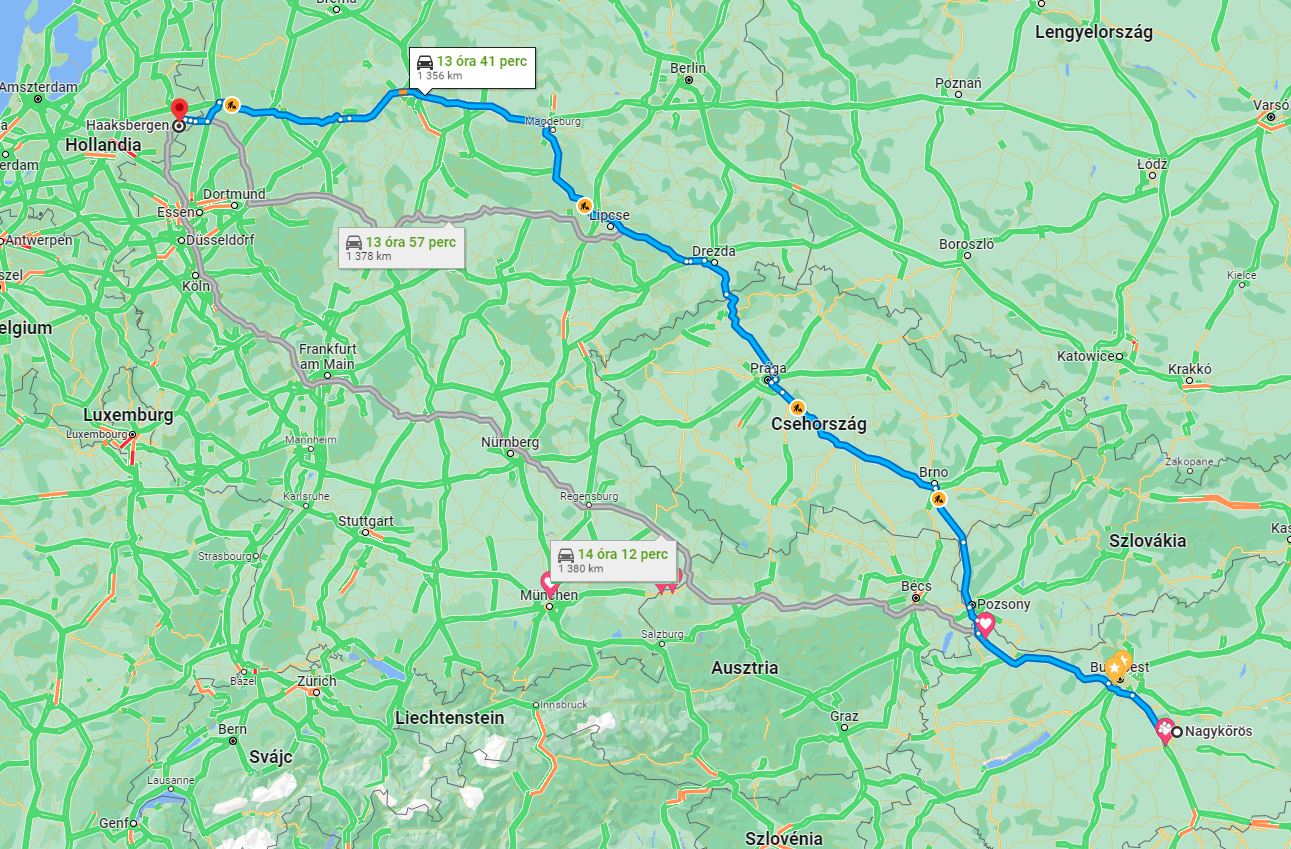Open the roadwork alert southeast of Prága

798,407
